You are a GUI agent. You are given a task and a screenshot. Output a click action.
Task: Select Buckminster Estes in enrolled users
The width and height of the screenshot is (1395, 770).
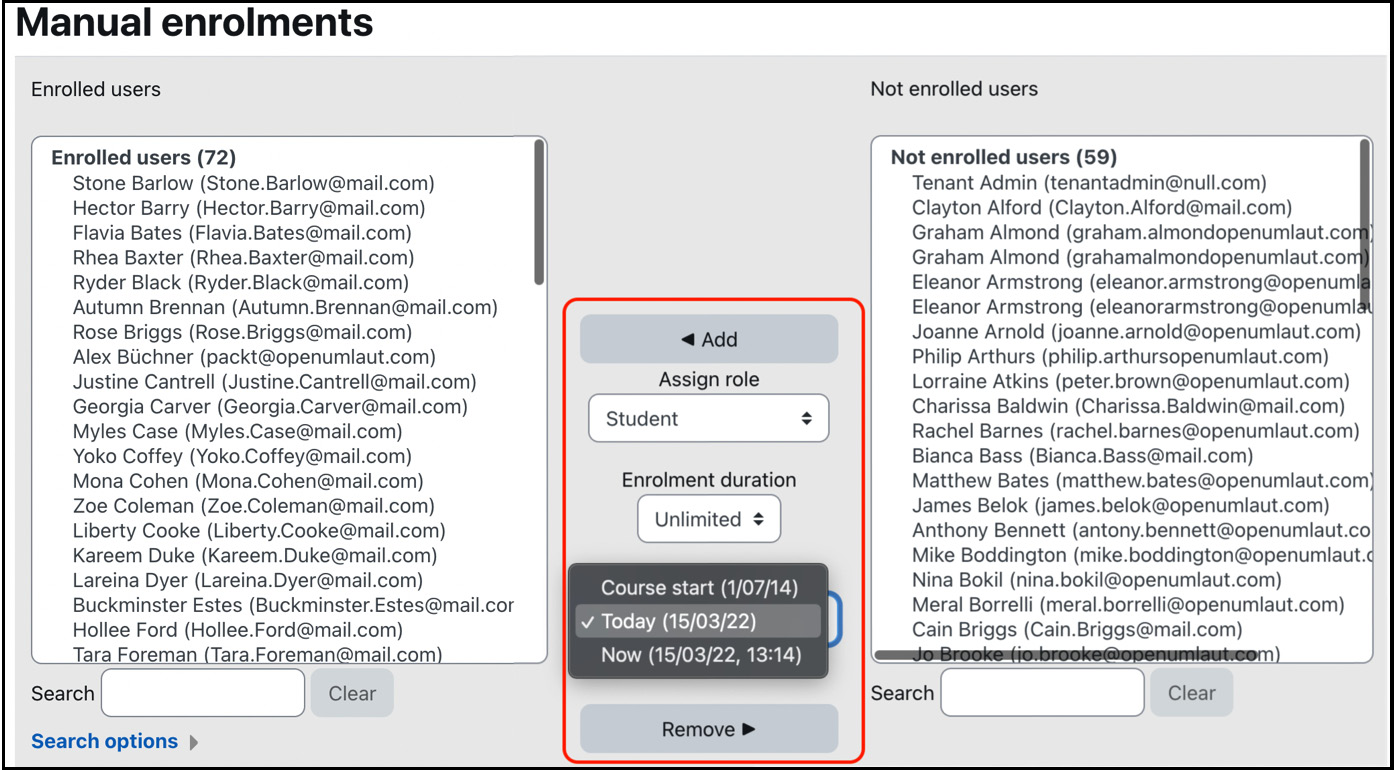point(294,605)
